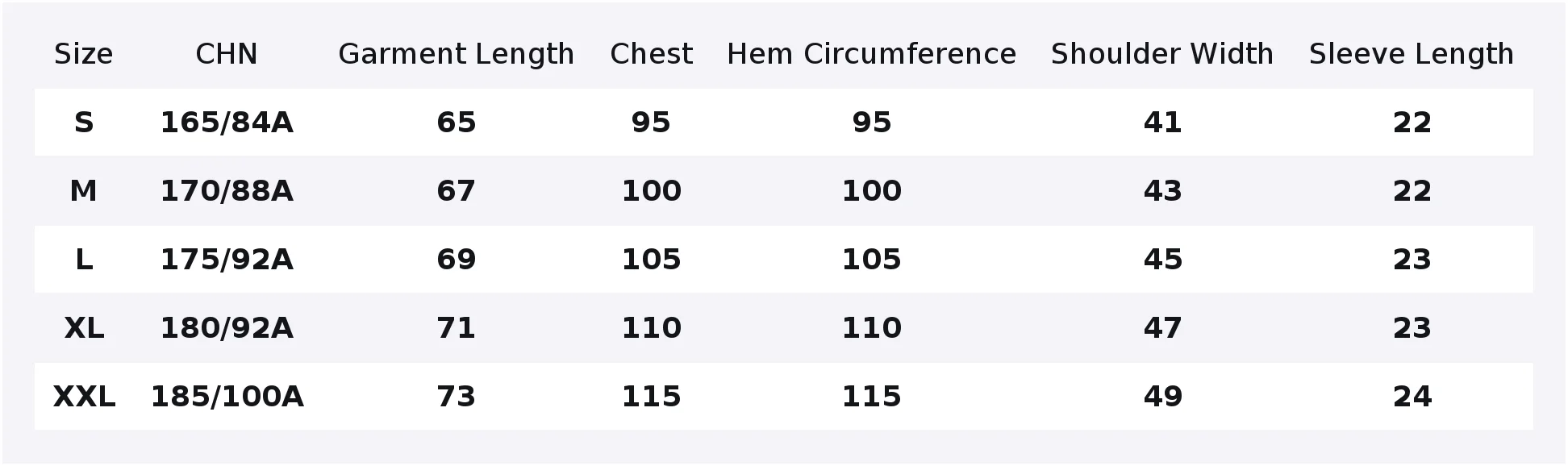This screenshot has height=466, width=1568.
Task: Select shoulder width value 41
Action: pos(1162,123)
